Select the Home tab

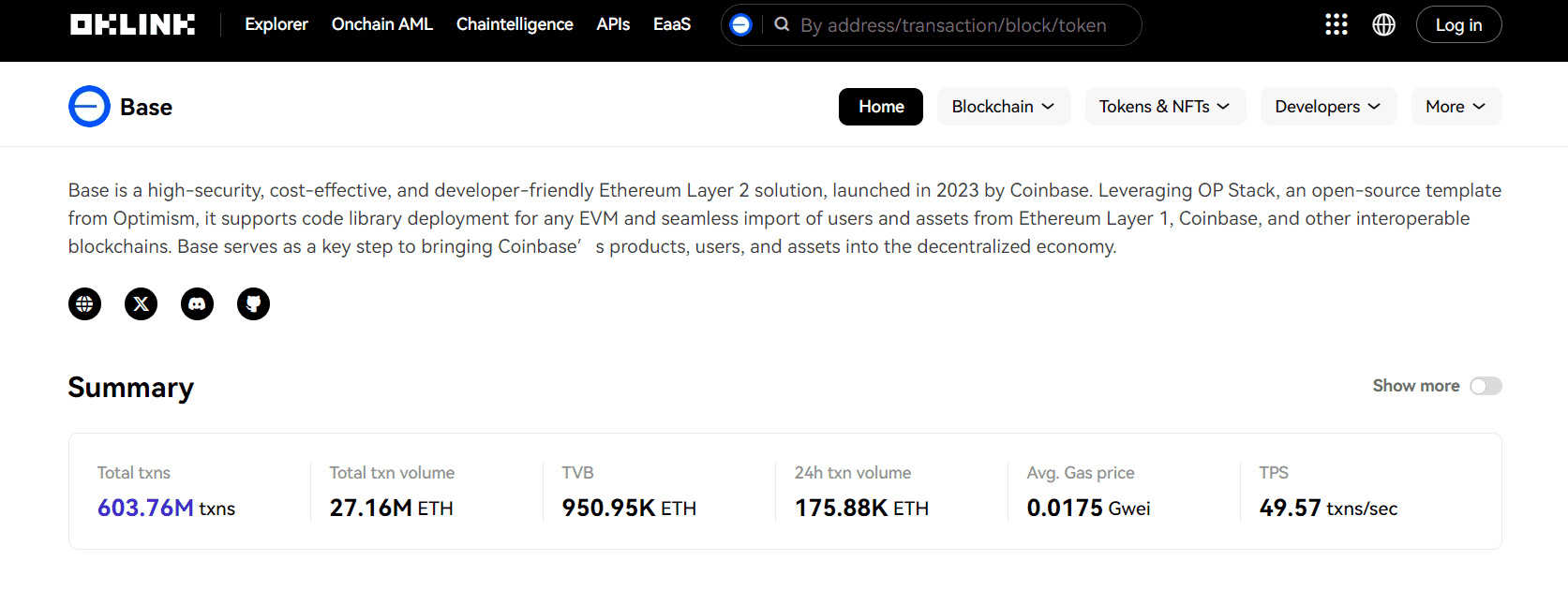point(881,107)
